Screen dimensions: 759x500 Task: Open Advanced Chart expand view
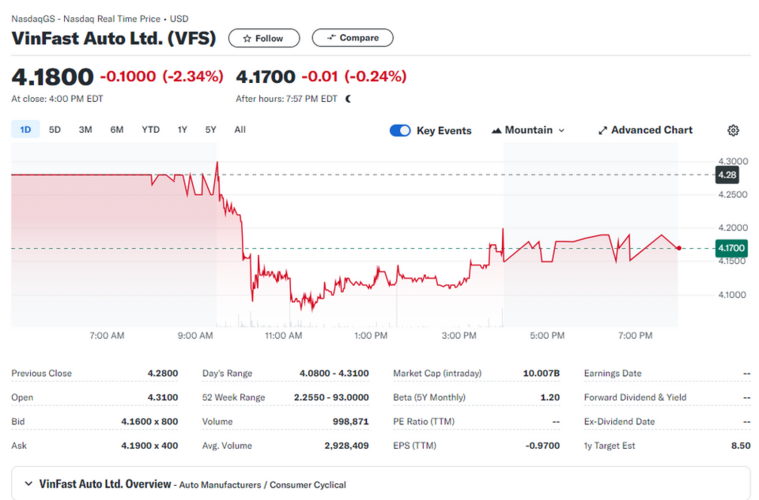pyautogui.click(x=645, y=130)
